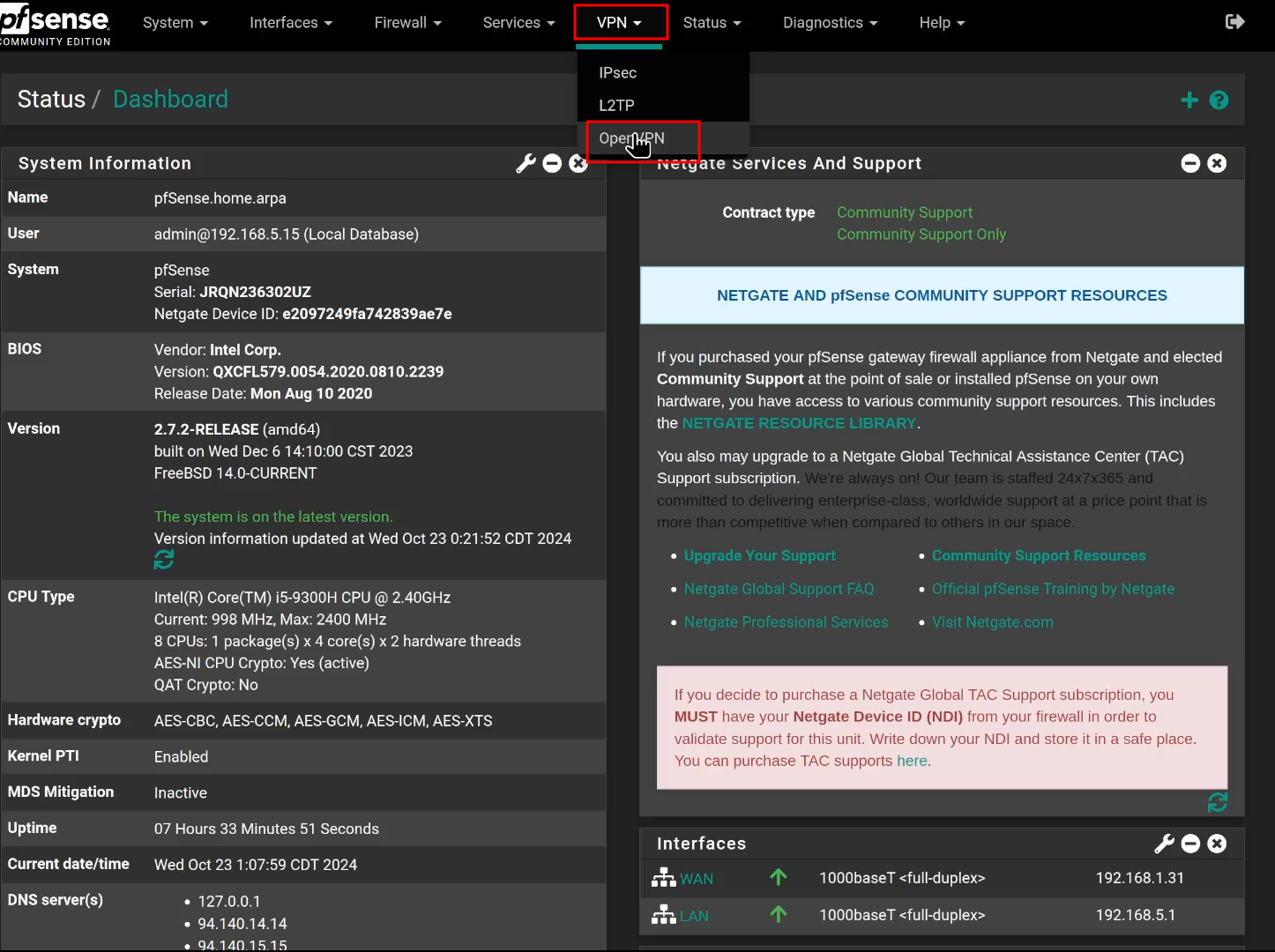Image resolution: width=1275 pixels, height=952 pixels.
Task: Open Community Support contract link
Action: tap(905, 212)
